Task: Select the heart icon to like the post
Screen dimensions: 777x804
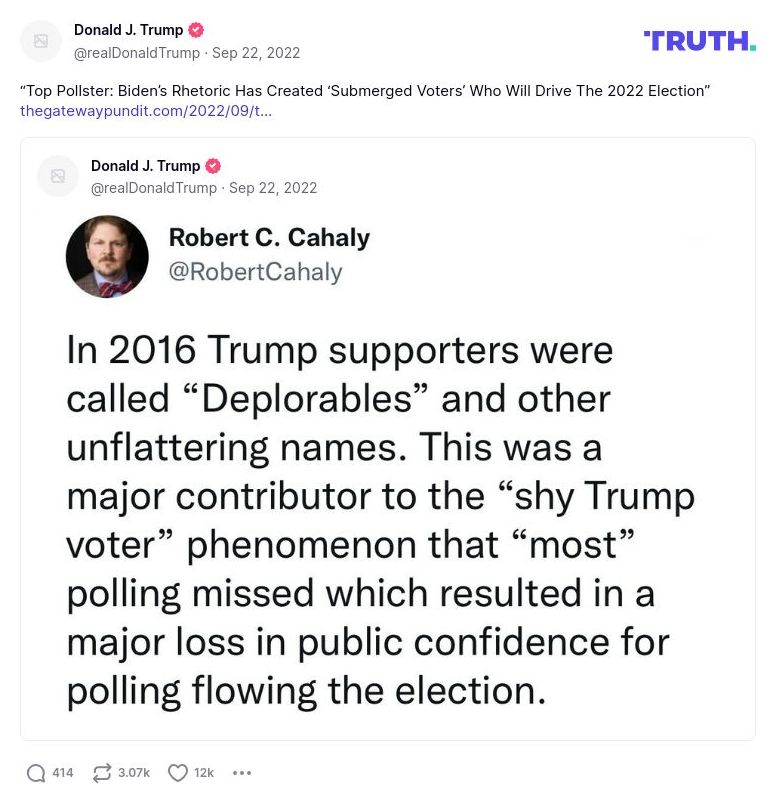Action: click(177, 772)
